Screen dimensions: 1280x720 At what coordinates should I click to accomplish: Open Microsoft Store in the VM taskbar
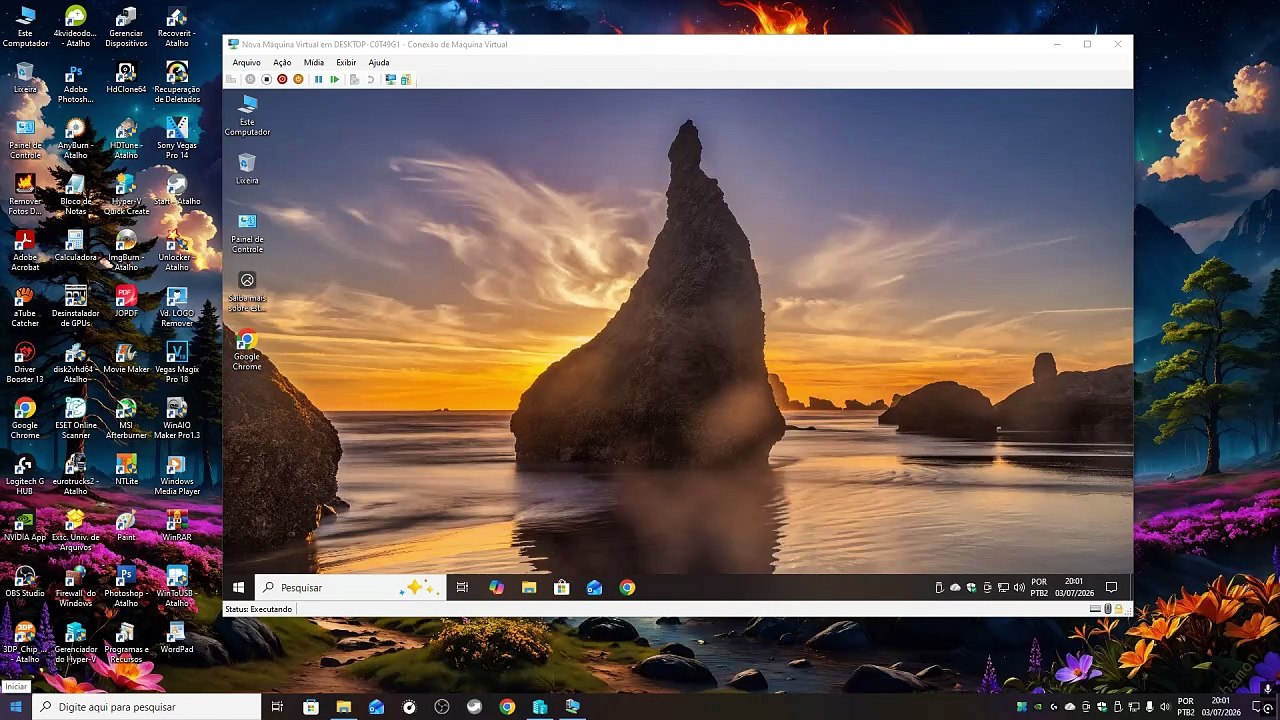(x=562, y=588)
